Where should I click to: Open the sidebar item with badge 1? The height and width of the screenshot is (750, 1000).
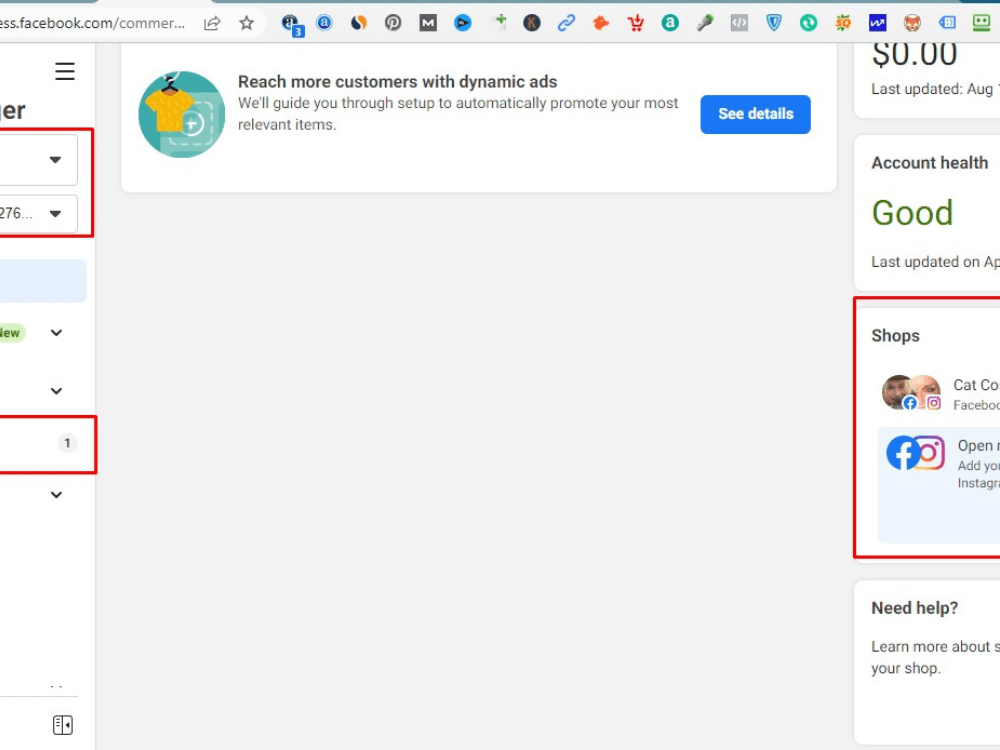tap(43, 443)
